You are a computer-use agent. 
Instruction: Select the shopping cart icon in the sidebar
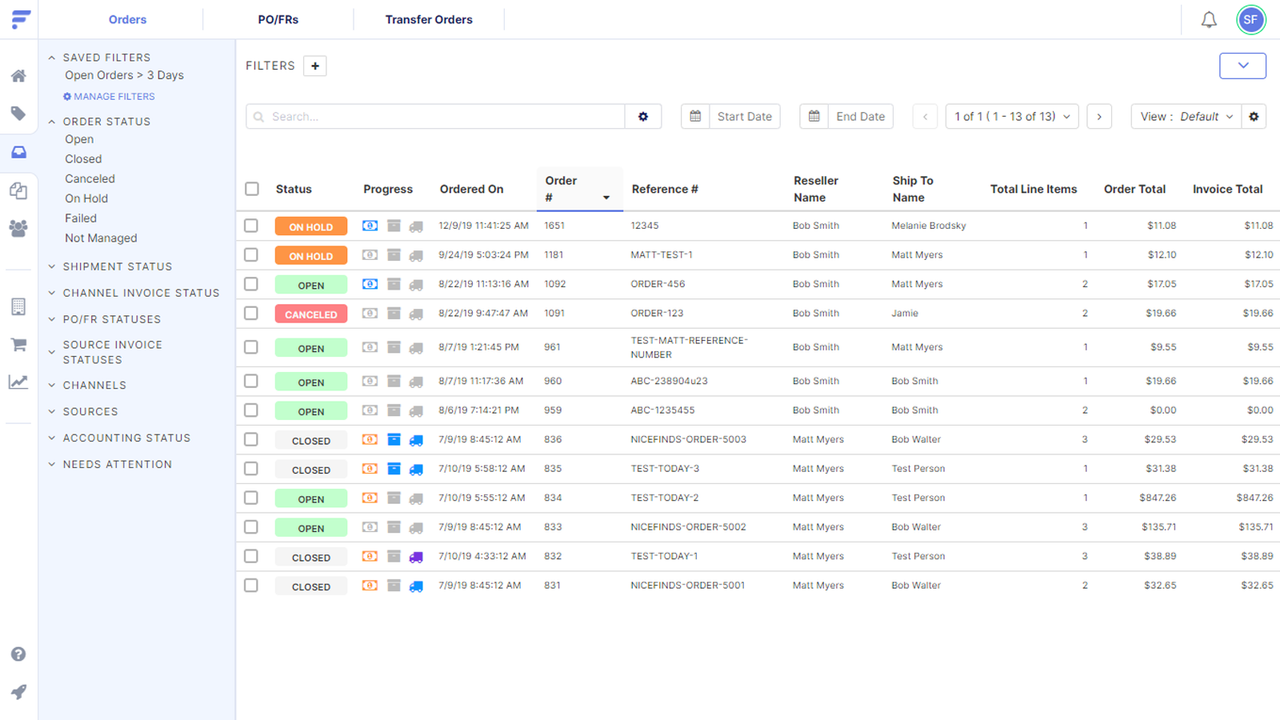point(18,342)
